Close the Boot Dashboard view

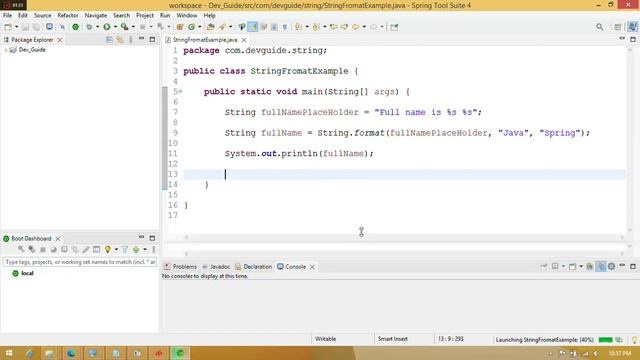click(58, 239)
